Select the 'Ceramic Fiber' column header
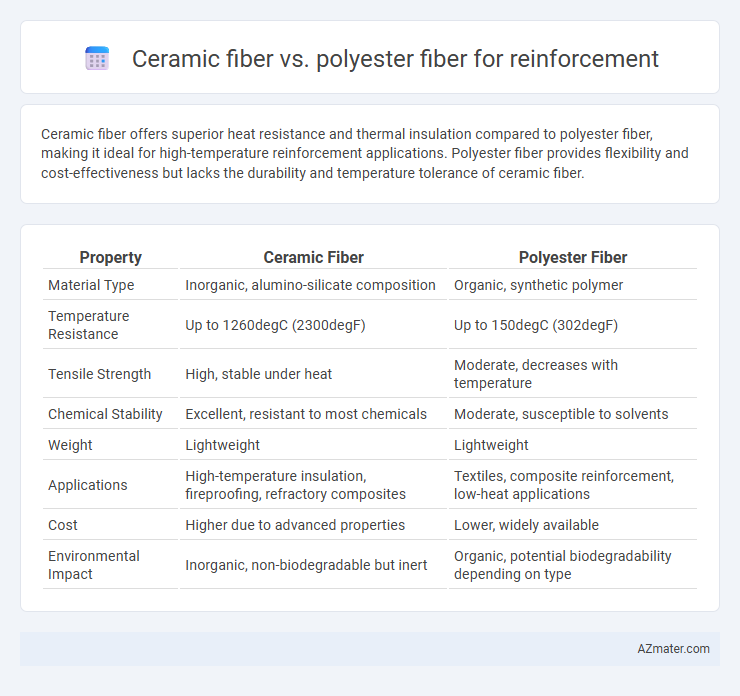The image size is (740, 696). point(313,257)
